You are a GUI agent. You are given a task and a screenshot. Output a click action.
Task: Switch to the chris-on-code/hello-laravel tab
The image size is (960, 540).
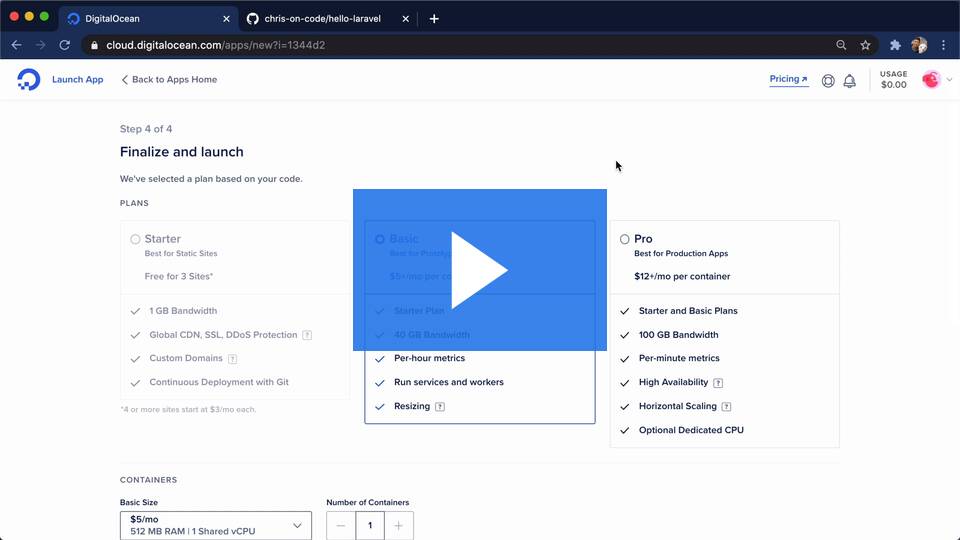[326, 19]
